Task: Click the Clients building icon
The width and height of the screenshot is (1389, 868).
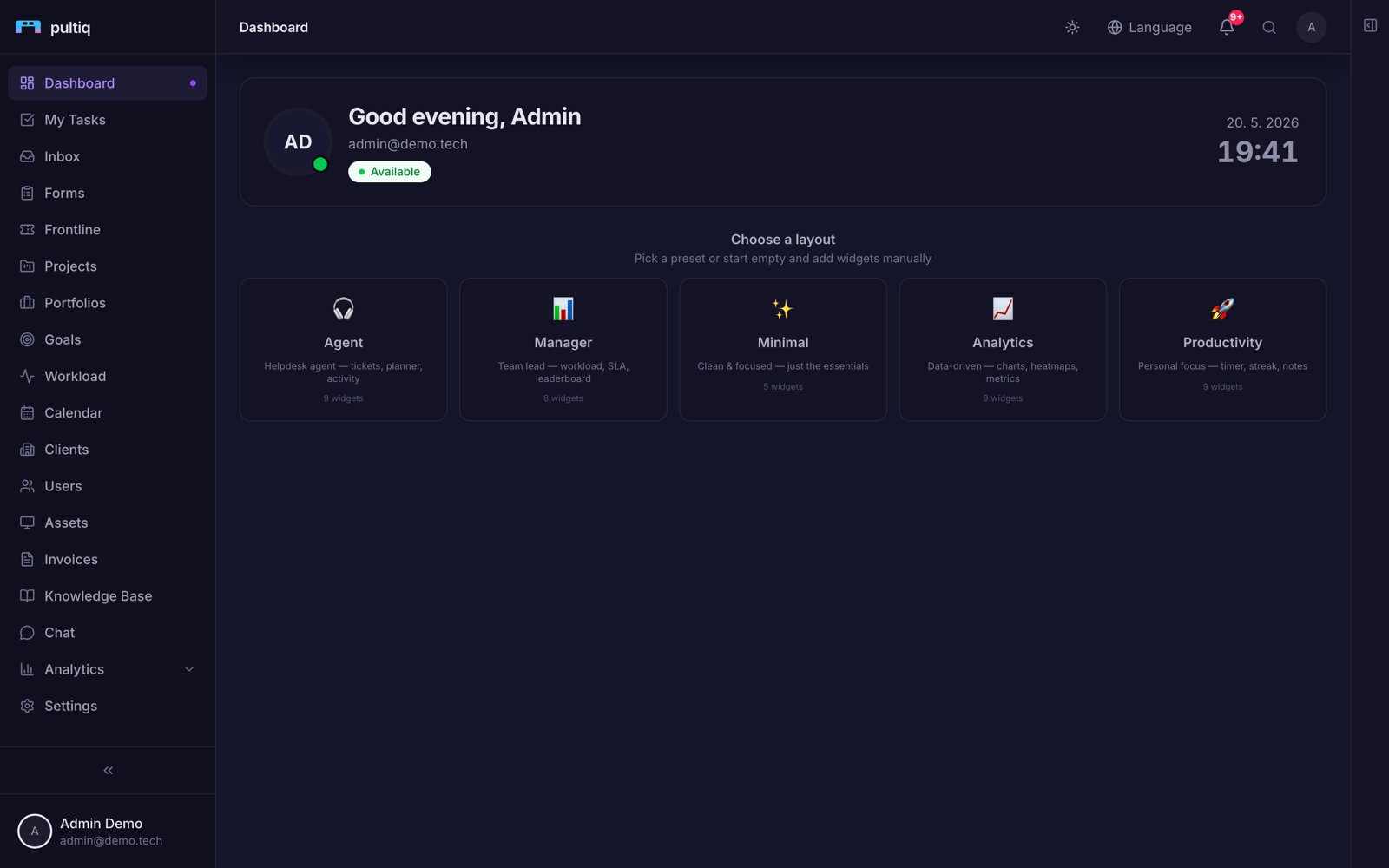Action: pos(27,450)
